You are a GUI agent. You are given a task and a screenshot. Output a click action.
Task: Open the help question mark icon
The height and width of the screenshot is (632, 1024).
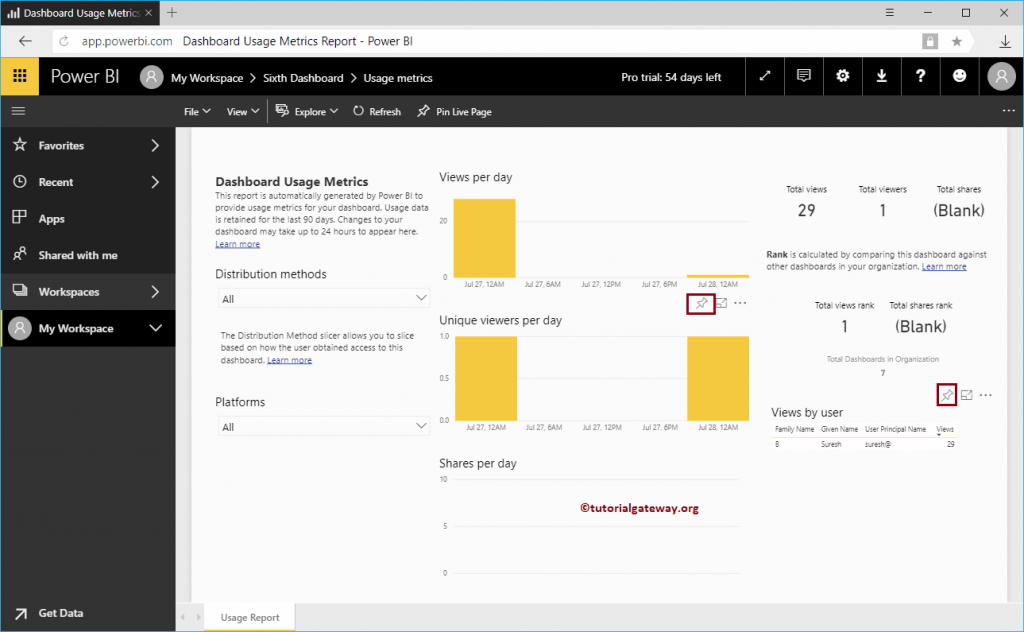(920, 76)
